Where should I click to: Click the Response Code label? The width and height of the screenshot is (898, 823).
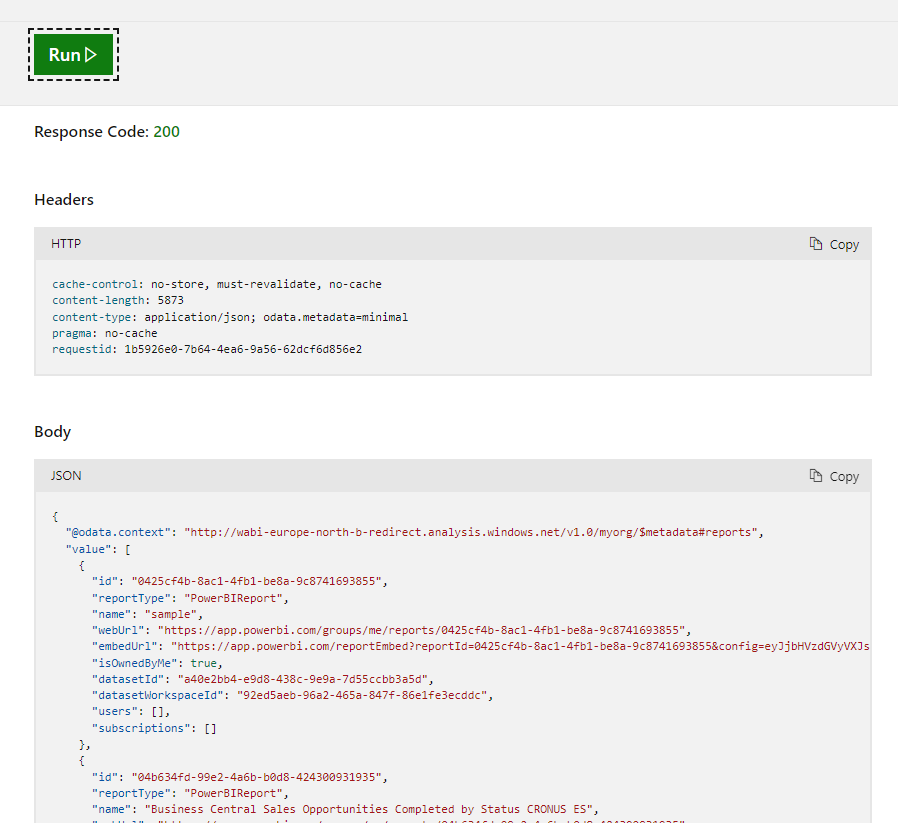tap(92, 132)
